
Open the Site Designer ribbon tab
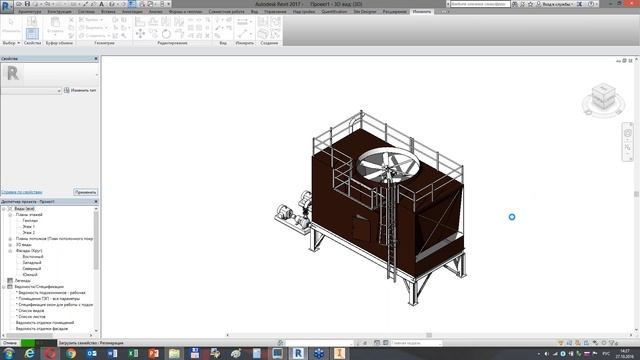[365, 12]
